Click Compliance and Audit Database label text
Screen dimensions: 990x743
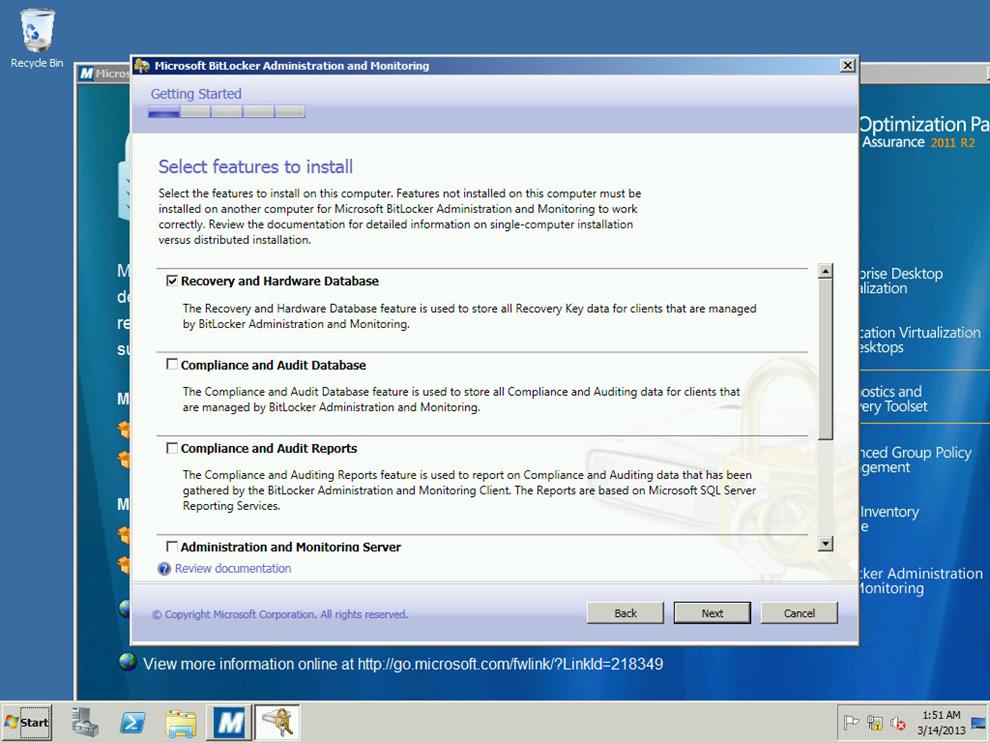click(x=273, y=365)
